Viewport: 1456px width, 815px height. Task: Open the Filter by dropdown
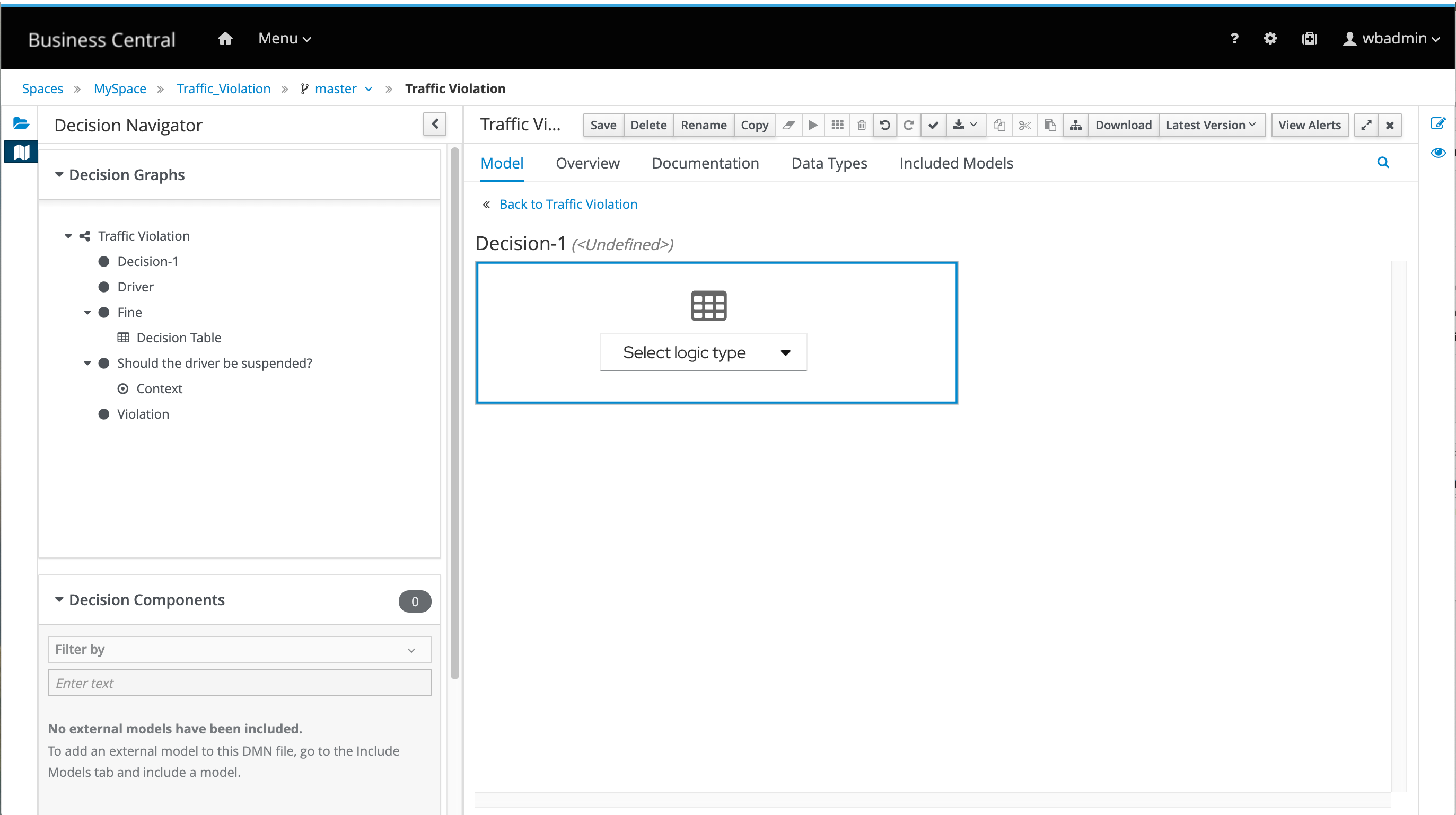(239, 650)
